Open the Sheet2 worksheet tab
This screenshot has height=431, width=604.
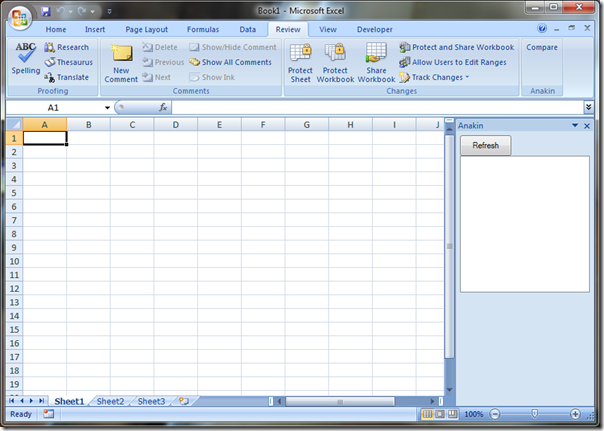tap(110, 401)
